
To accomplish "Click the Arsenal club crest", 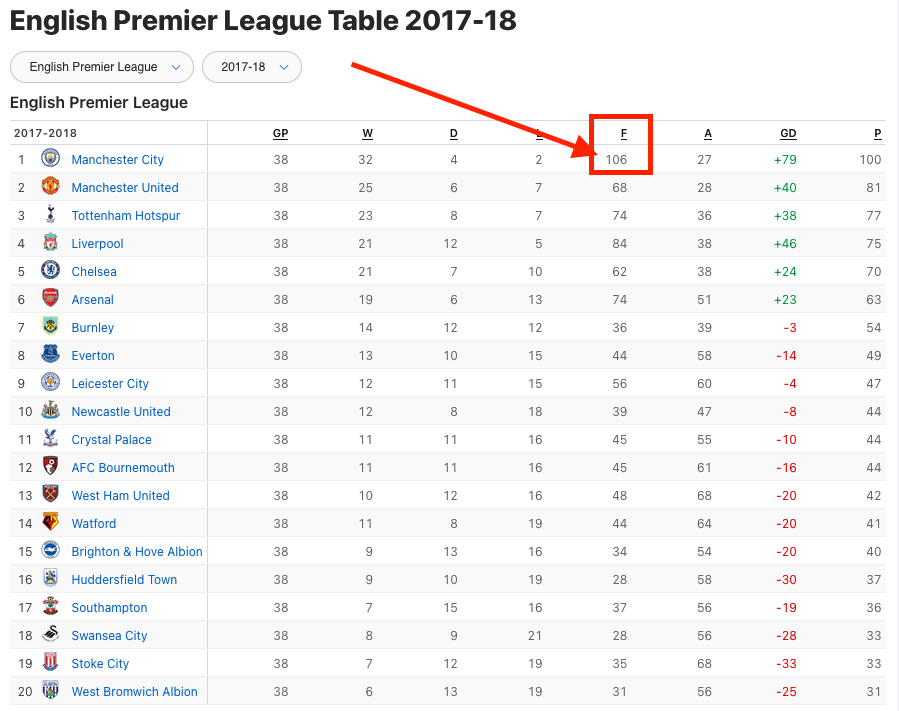I will (50, 299).
